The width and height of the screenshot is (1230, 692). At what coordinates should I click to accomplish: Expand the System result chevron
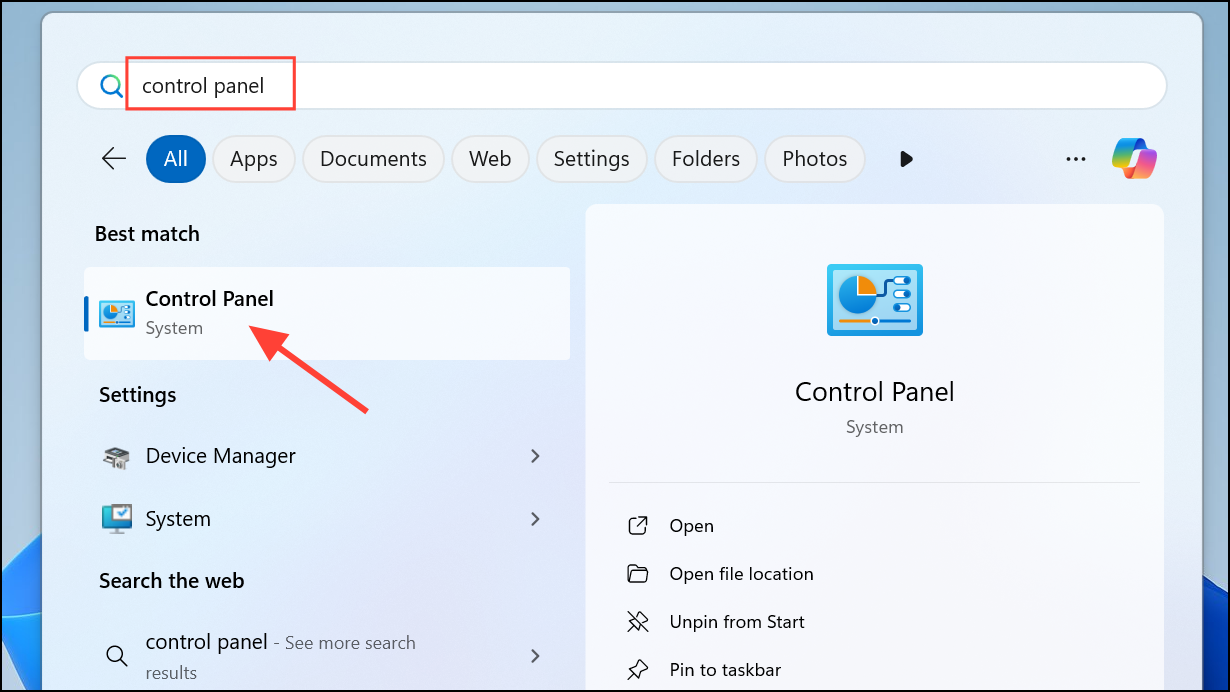535,519
